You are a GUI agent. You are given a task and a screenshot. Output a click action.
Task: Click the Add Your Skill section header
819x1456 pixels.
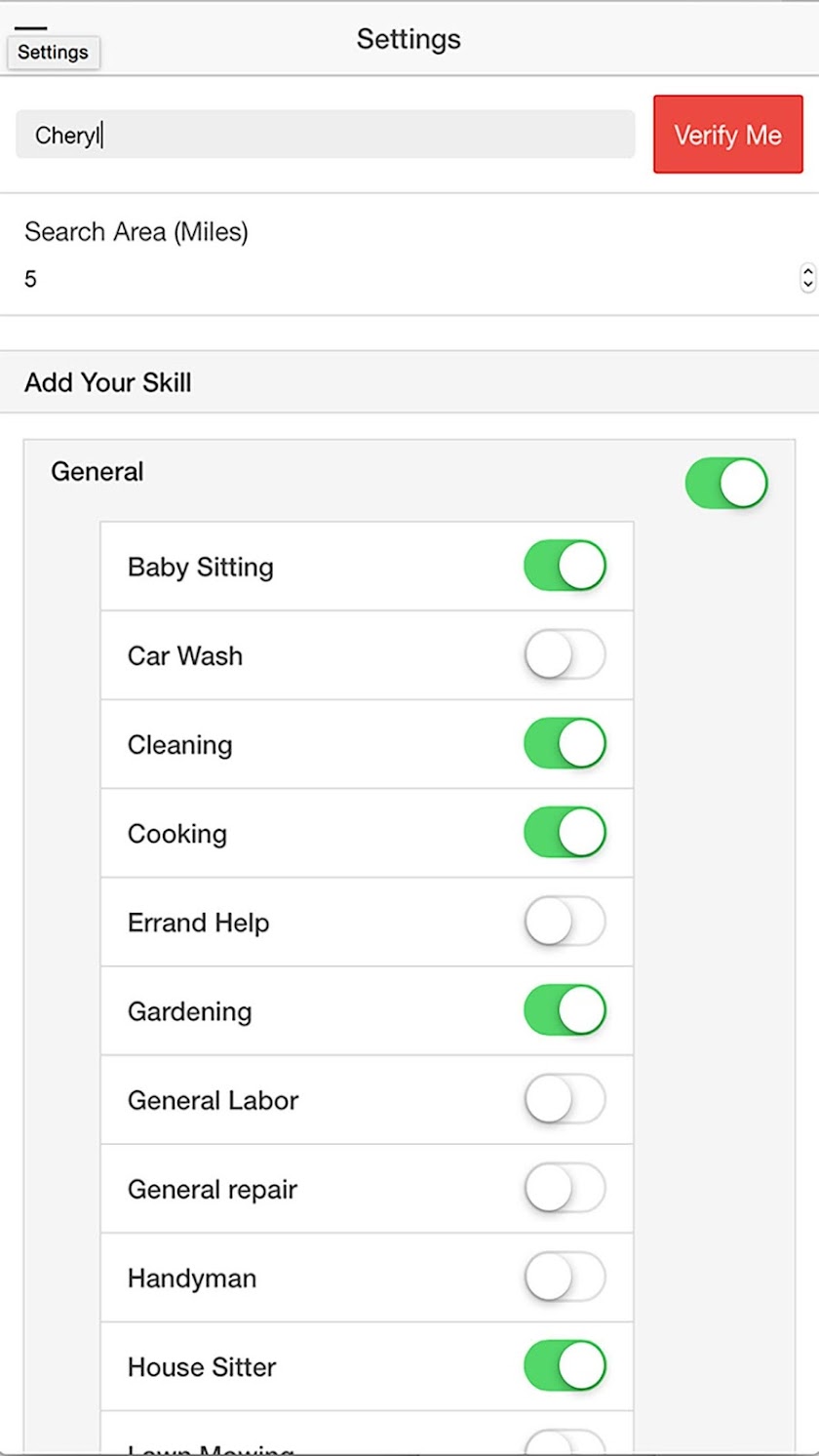108,382
